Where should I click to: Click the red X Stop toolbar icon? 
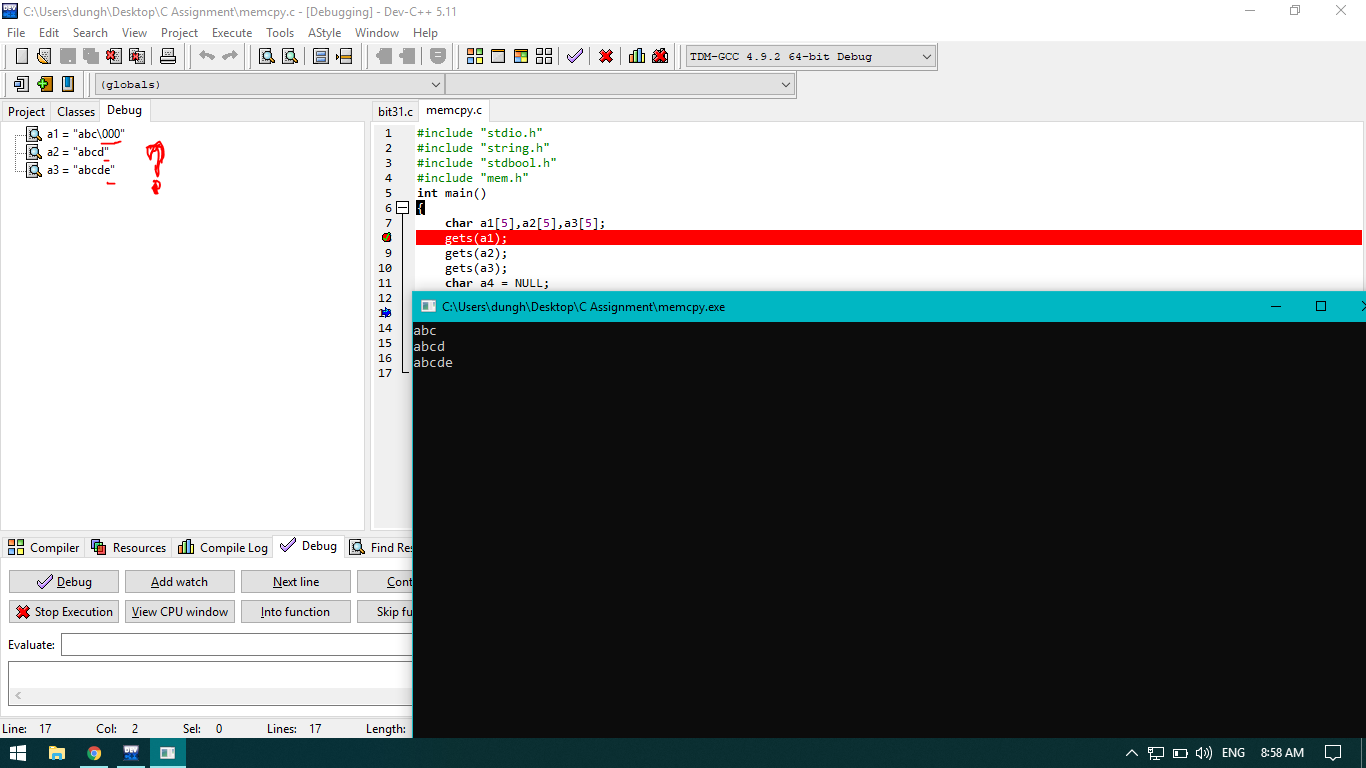tap(606, 56)
